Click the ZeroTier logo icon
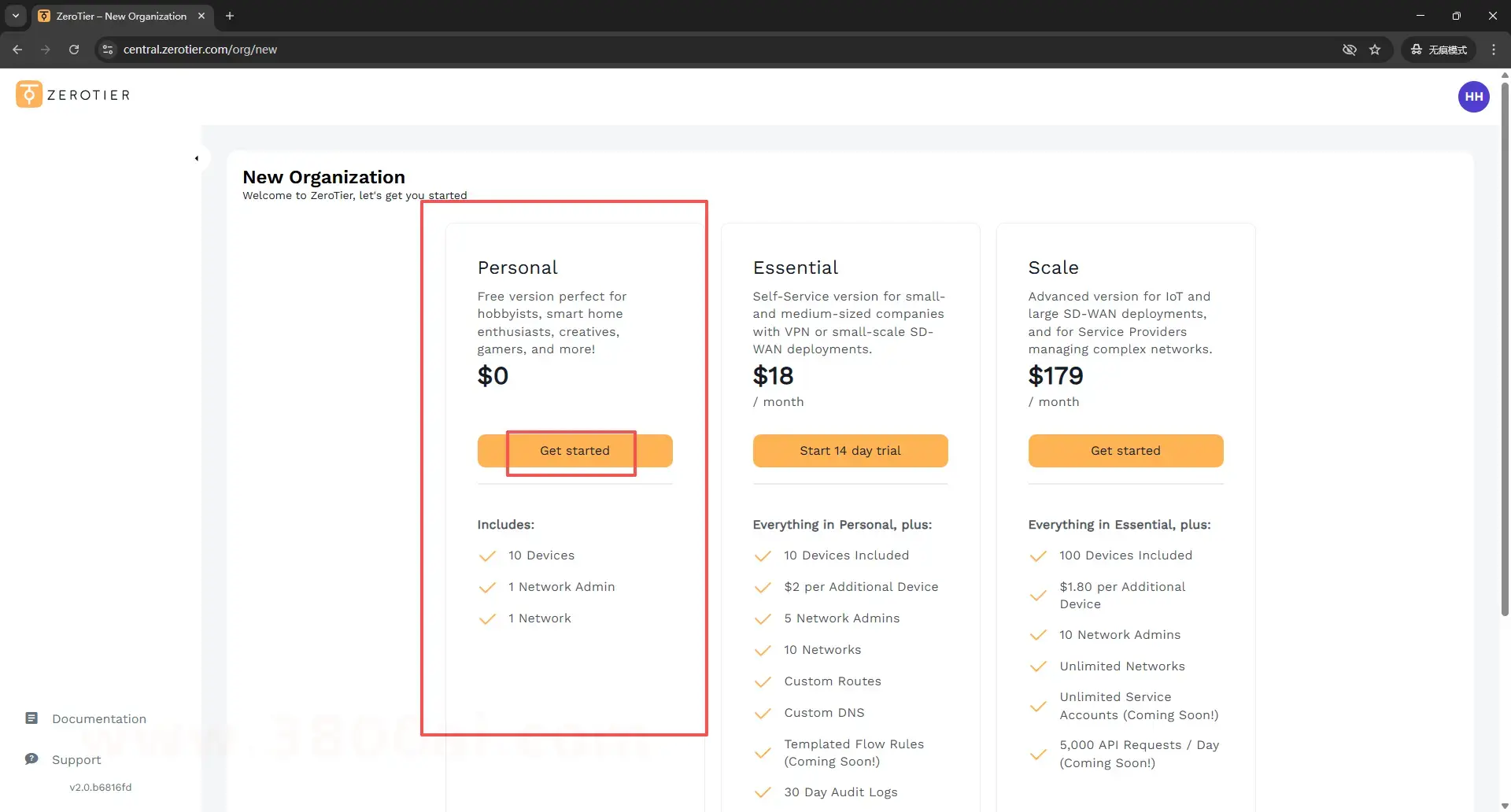This screenshot has width=1511, height=812. [x=29, y=94]
